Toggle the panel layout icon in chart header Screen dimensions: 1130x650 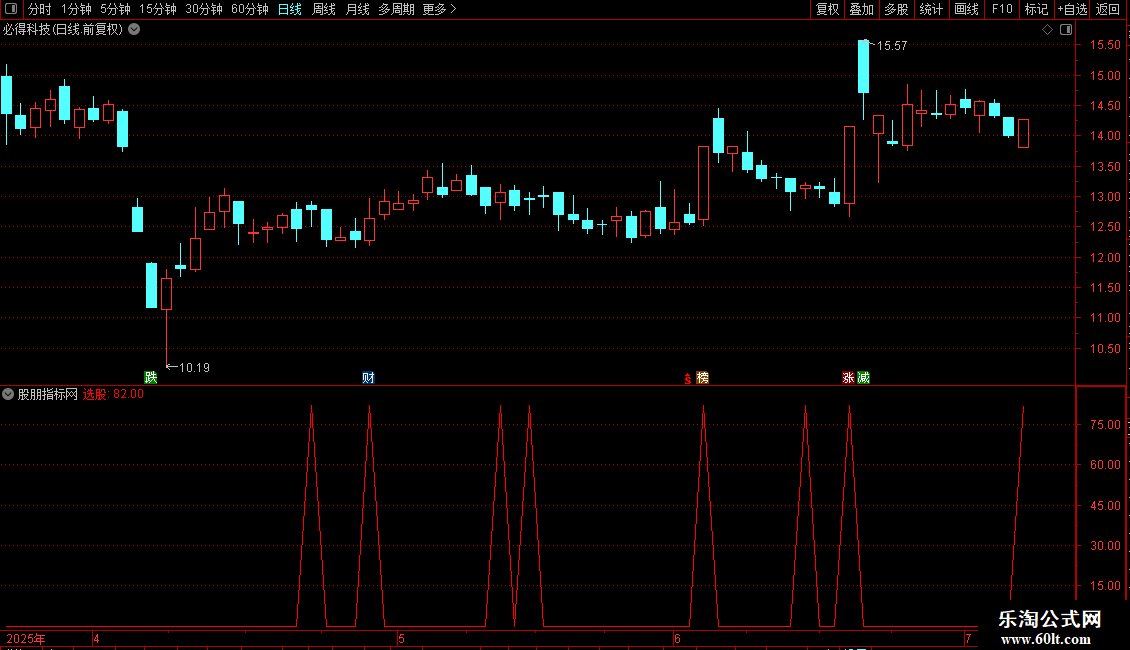pyautogui.click(x=1066, y=30)
